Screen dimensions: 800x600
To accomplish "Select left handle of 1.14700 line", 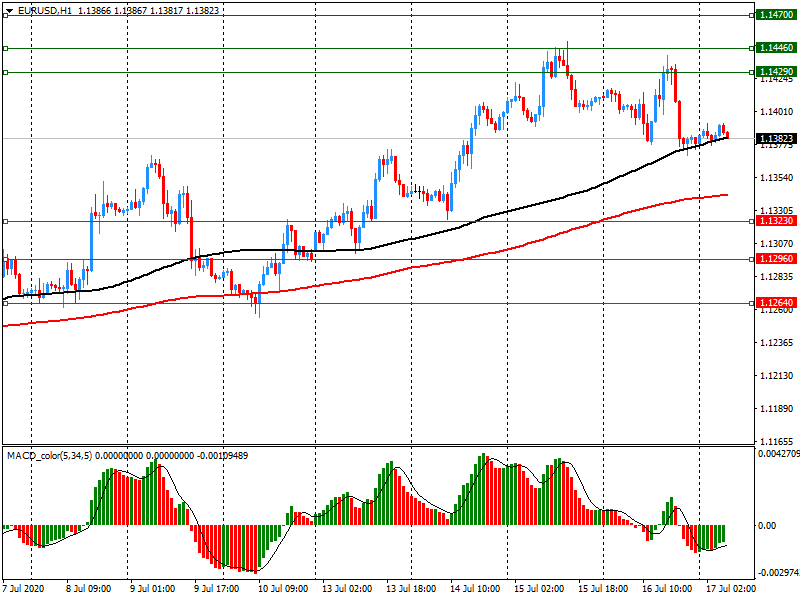I will 5,15.
